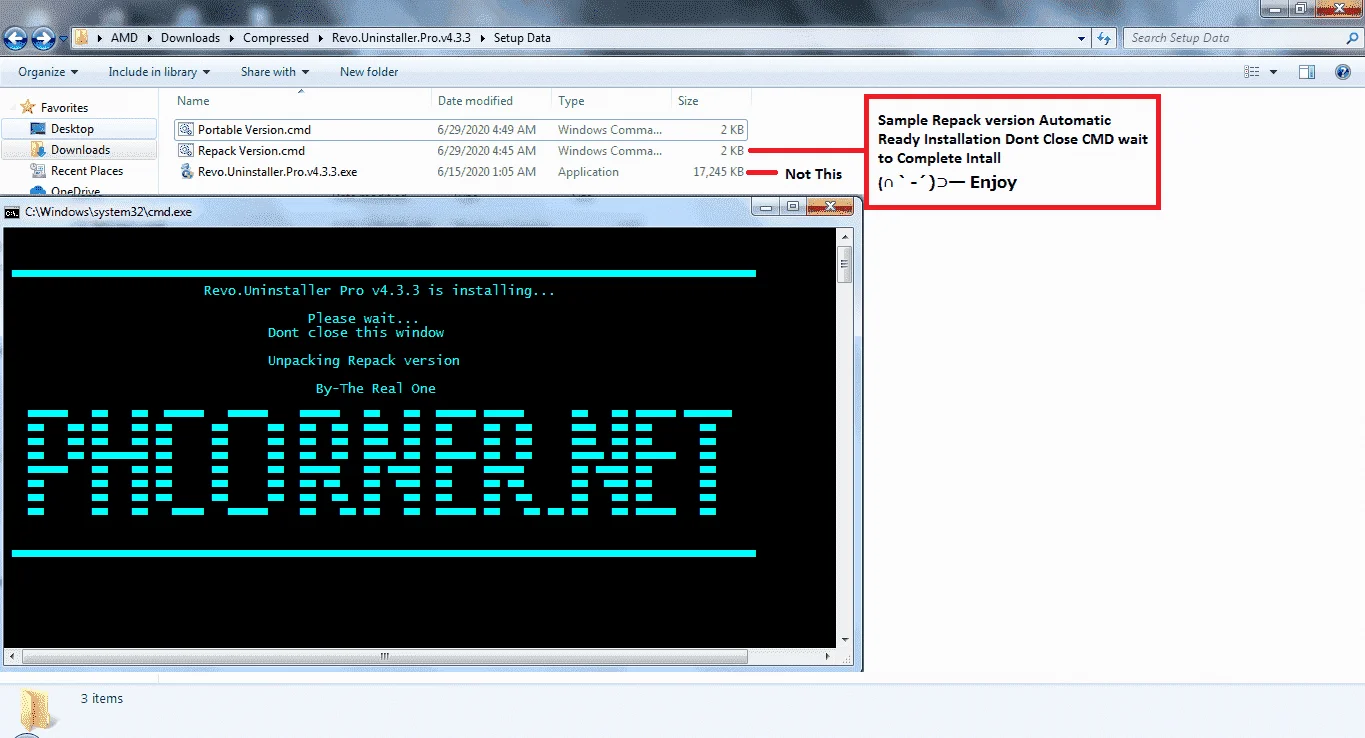The width and height of the screenshot is (1365, 738).
Task: Click the search magnifier icon
Action: pyautogui.click(x=1351, y=38)
